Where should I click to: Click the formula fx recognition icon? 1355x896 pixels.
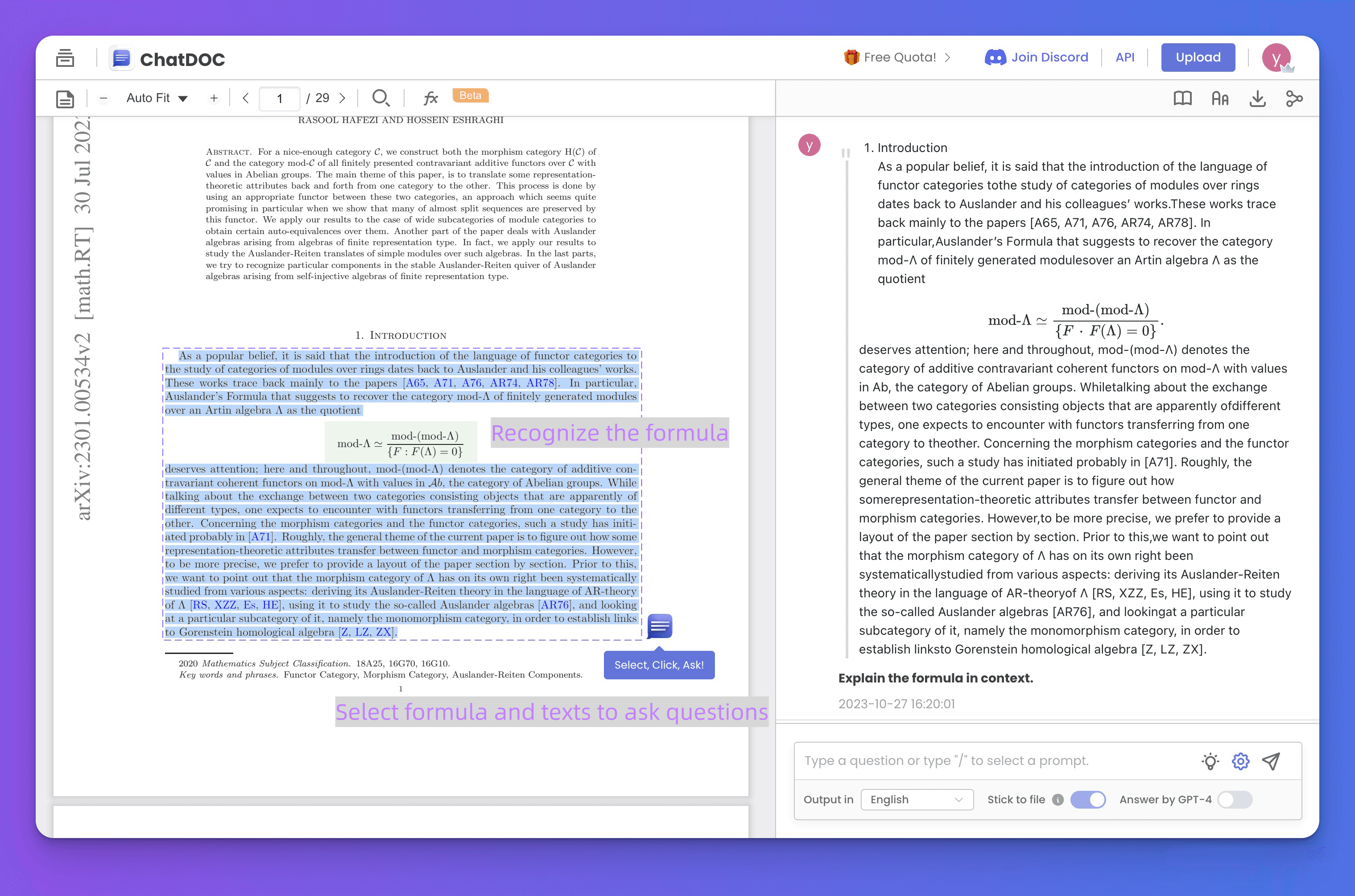tap(430, 98)
